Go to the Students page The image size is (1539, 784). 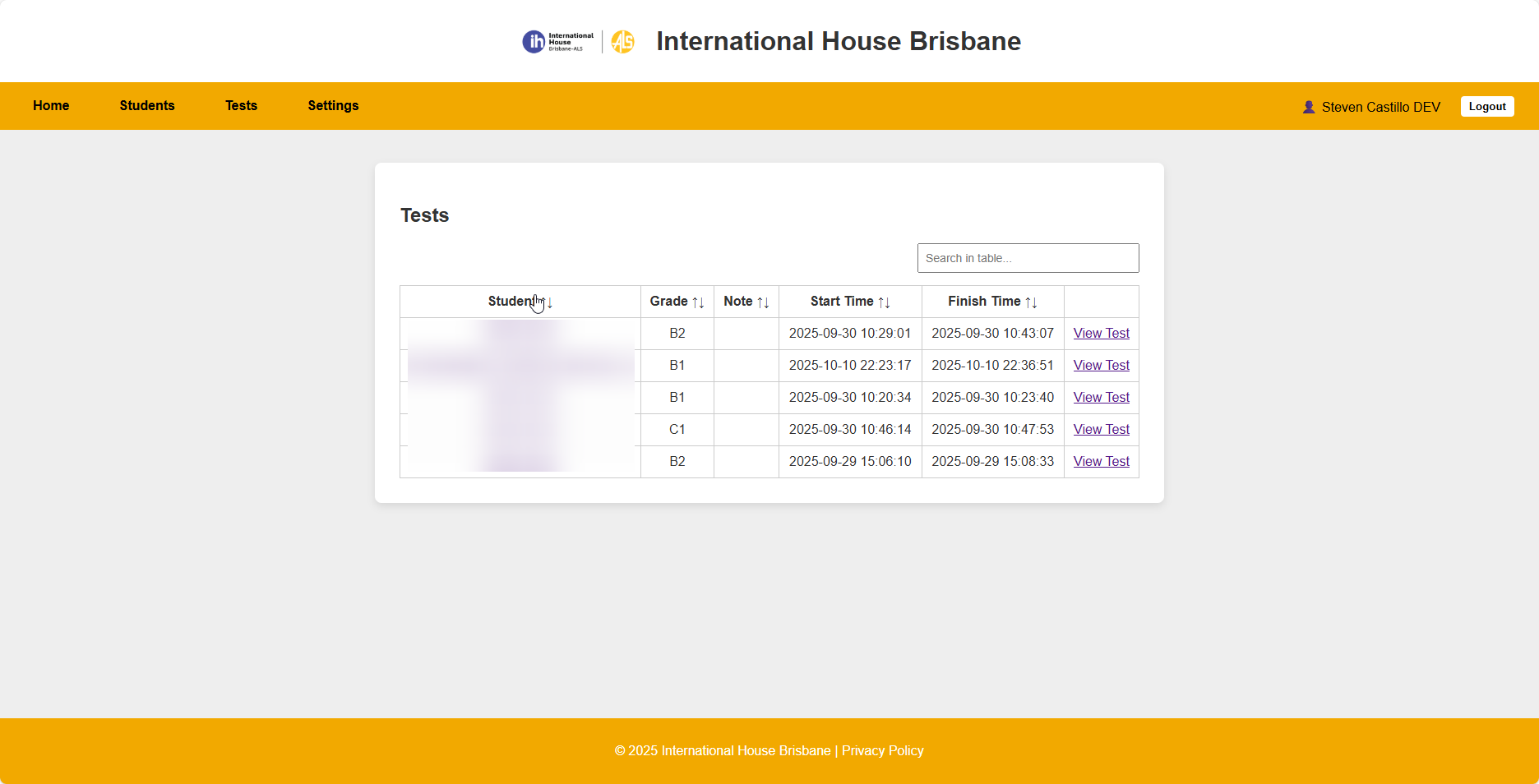coord(147,105)
